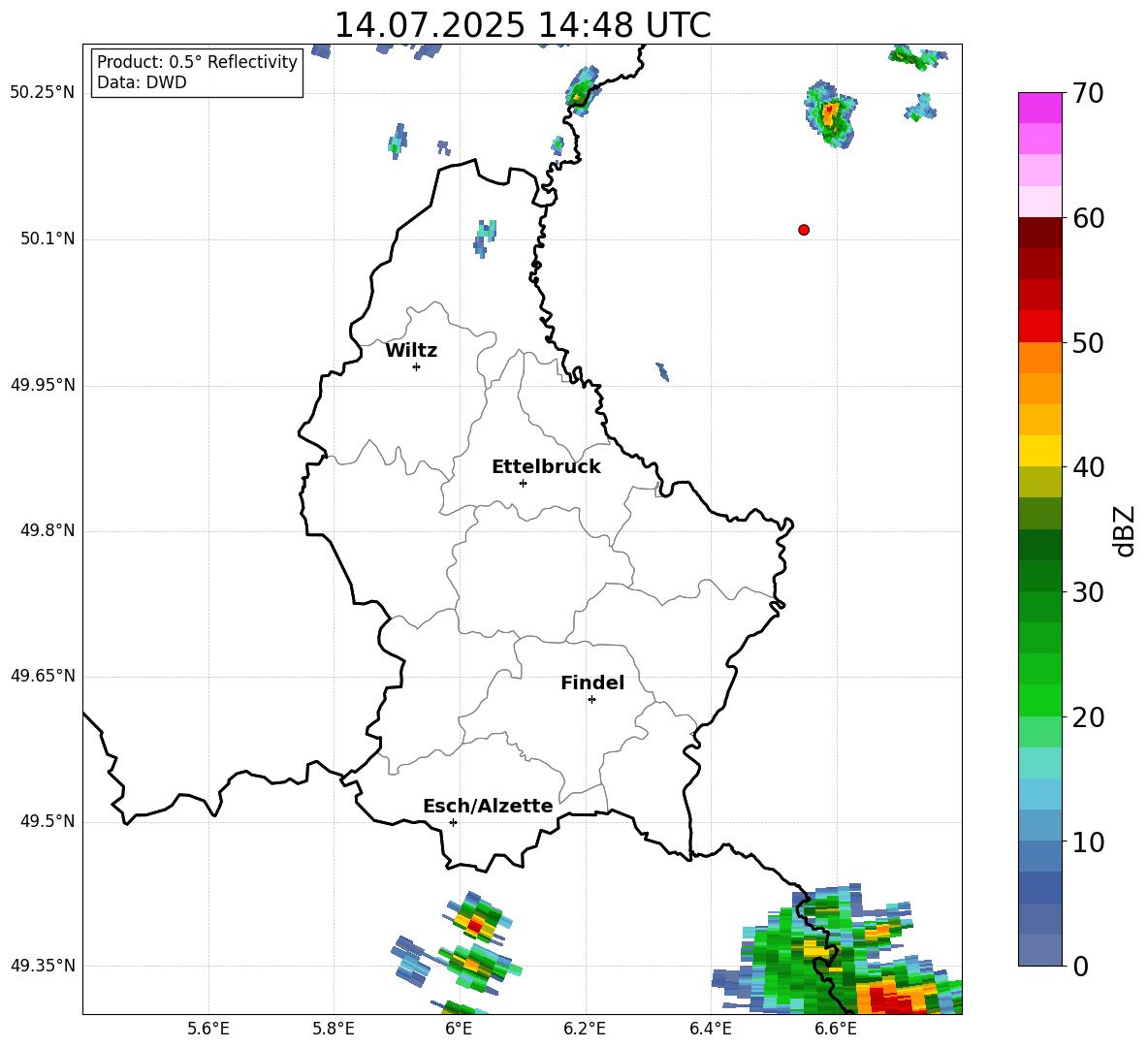Click the Findel city label
The width and height of the screenshot is (1148, 1048).
pyautogui.click(x=592, y=683)
